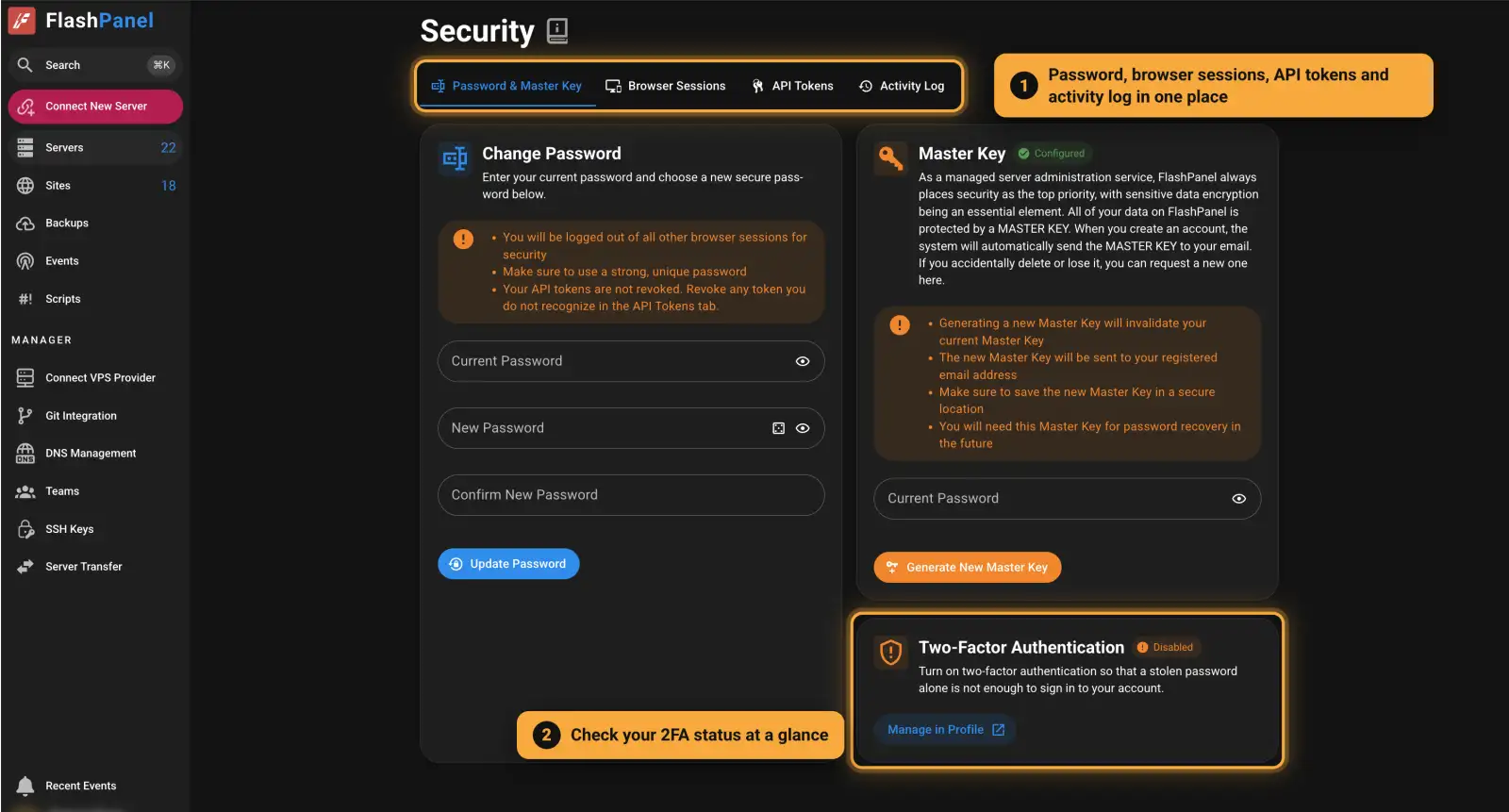The height and width of the screenshot is (812, 1509).
Task: Click the Configured status badge
Action: click(1052, 154)
